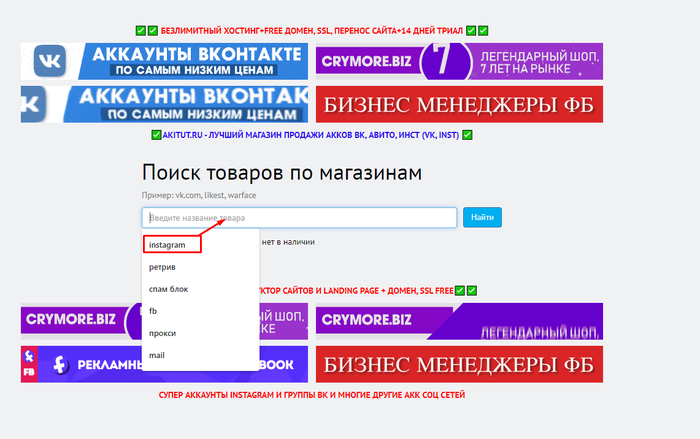Follow the AKITUT.RU shop link

tap(311, 135)
